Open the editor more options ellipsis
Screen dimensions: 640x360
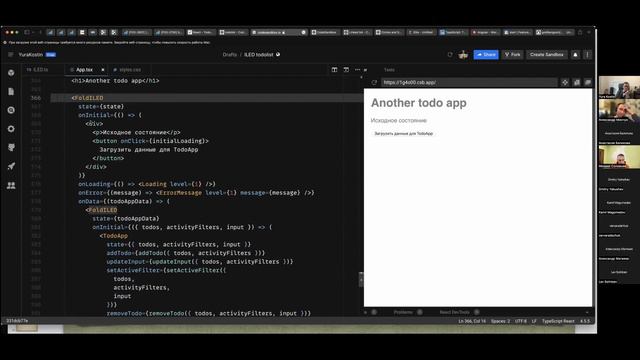click(x=358, y=70)
